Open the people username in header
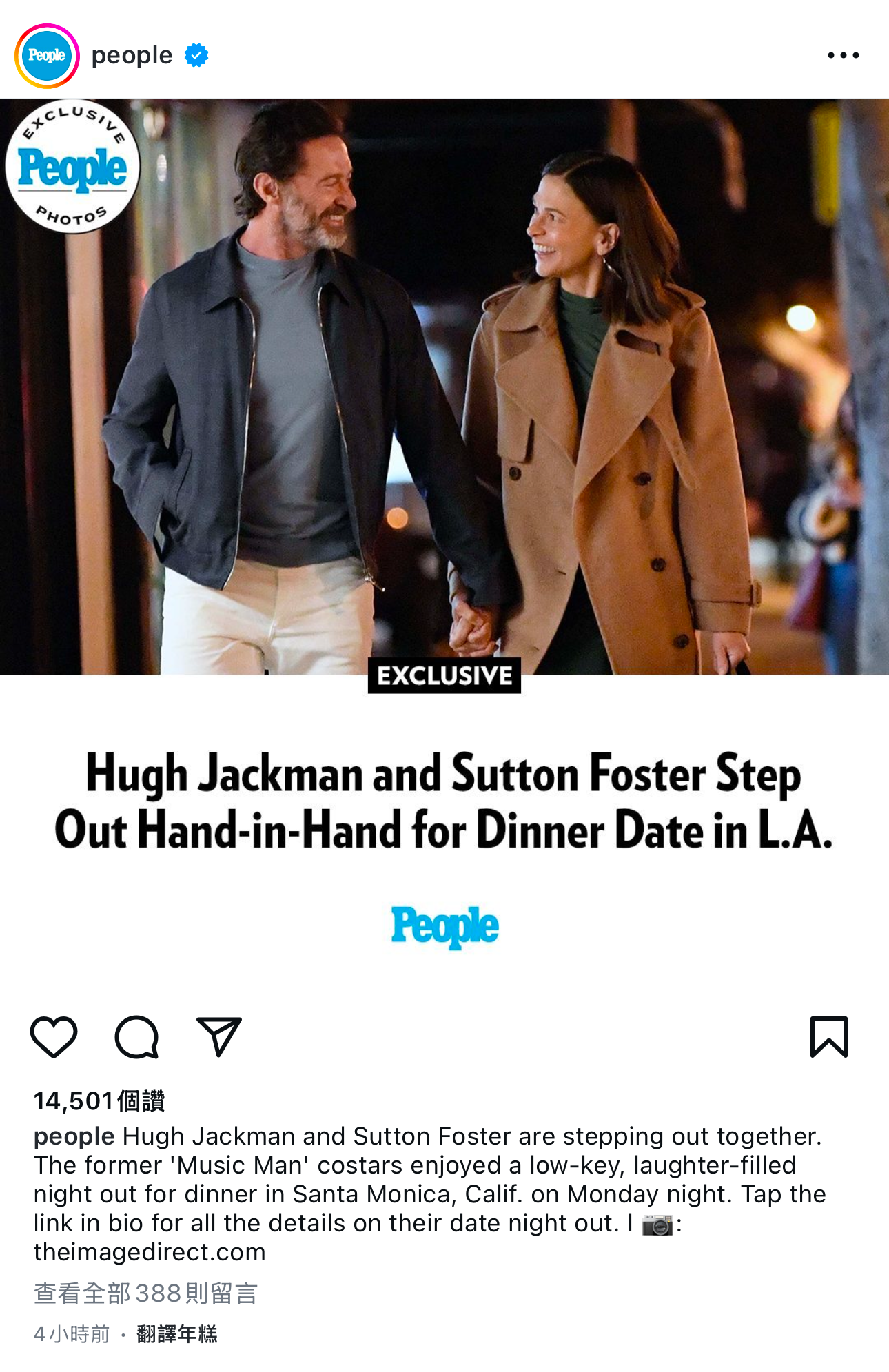 (132, 55)
